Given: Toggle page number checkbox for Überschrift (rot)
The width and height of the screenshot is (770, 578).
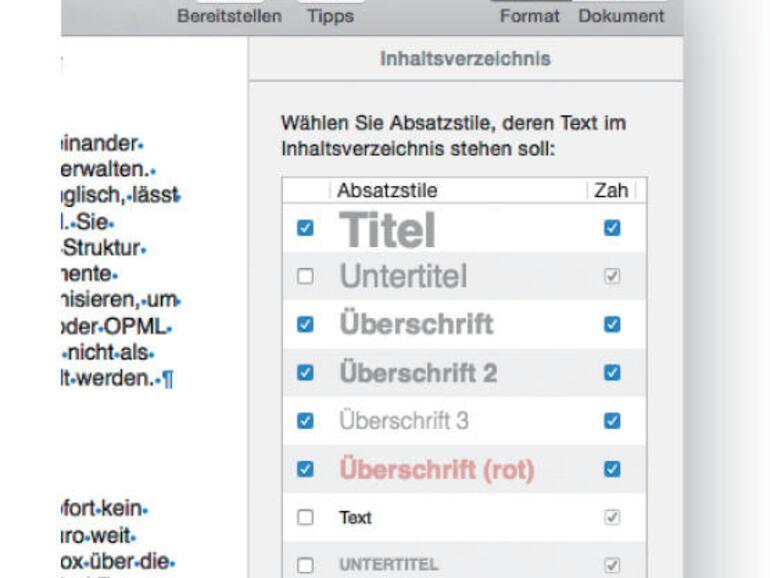Looking at the screenshot, I should (x=612, y=469).
